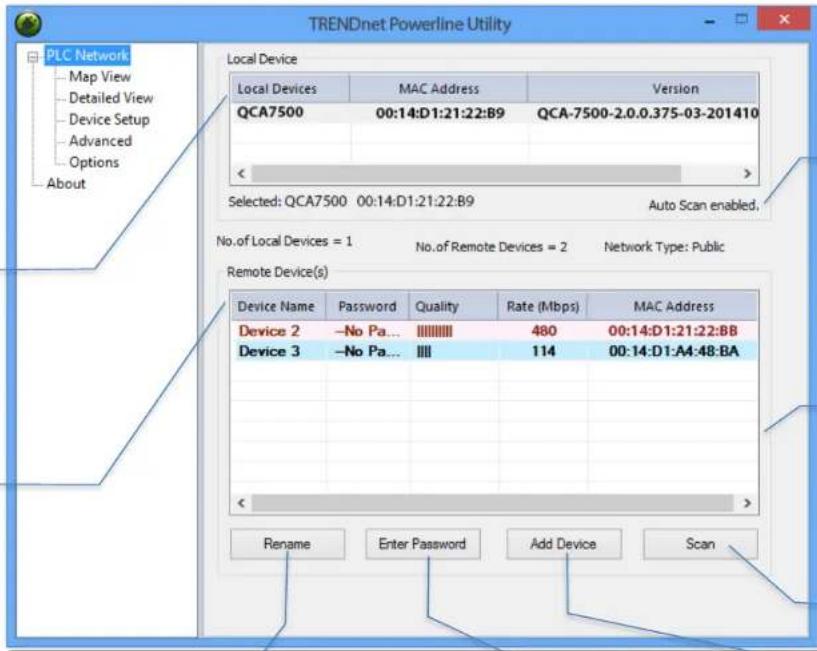
Task: Click the Enter Password button
Action: pos(423,544)
